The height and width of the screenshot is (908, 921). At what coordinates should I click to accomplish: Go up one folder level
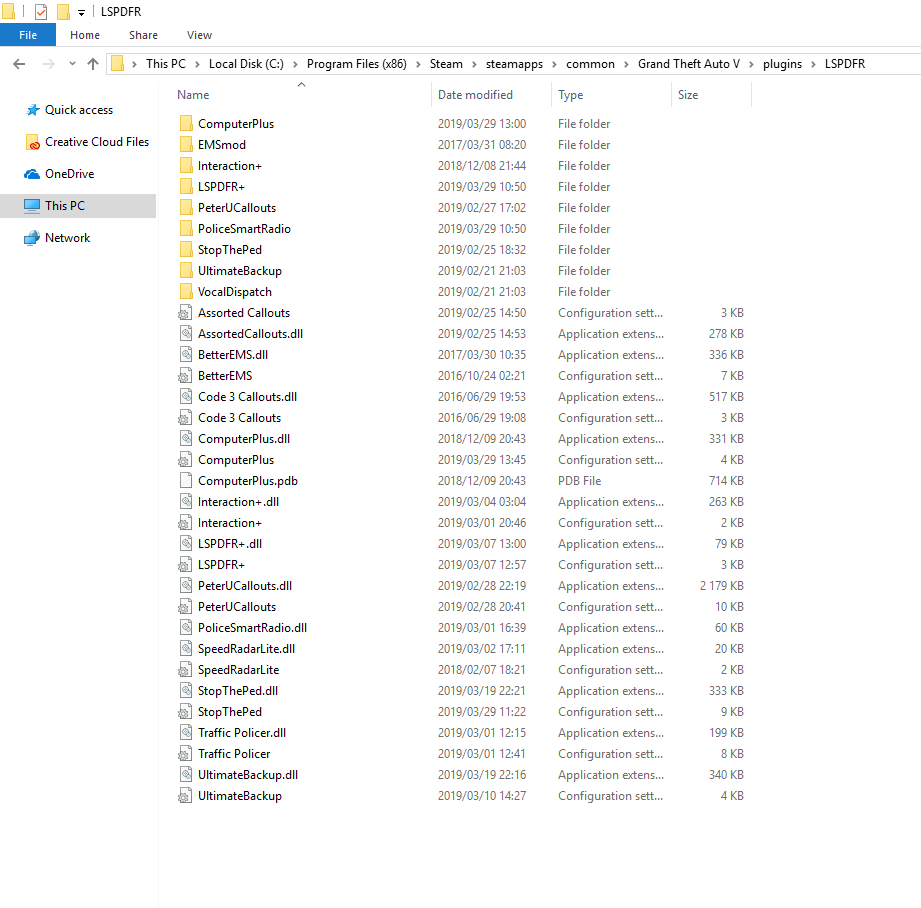93,64
